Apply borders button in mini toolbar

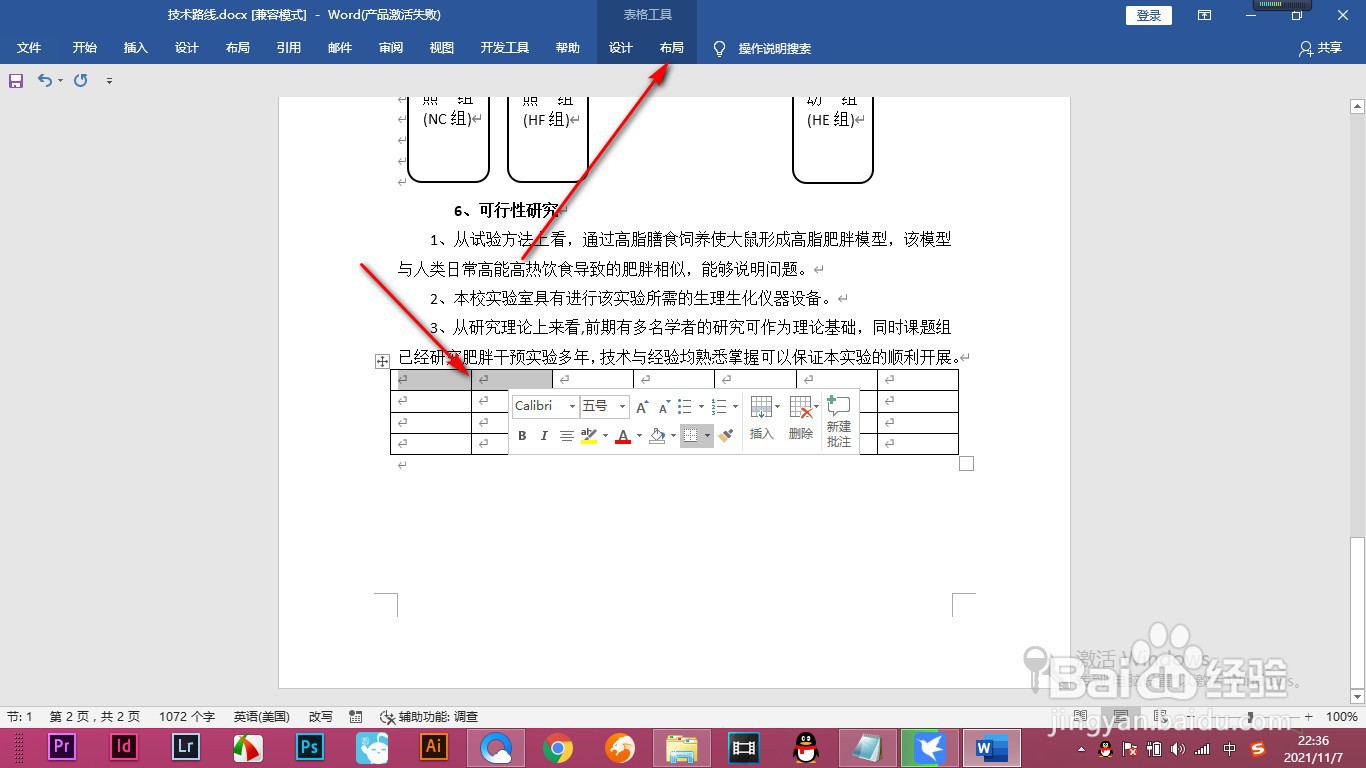691,436
